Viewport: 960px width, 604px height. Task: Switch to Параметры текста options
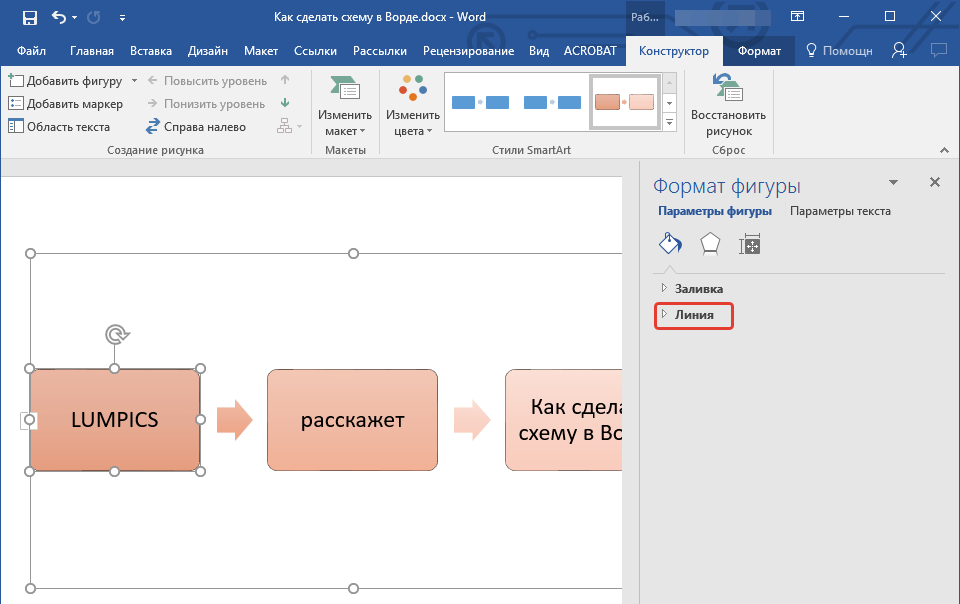[x=840, y=211]
